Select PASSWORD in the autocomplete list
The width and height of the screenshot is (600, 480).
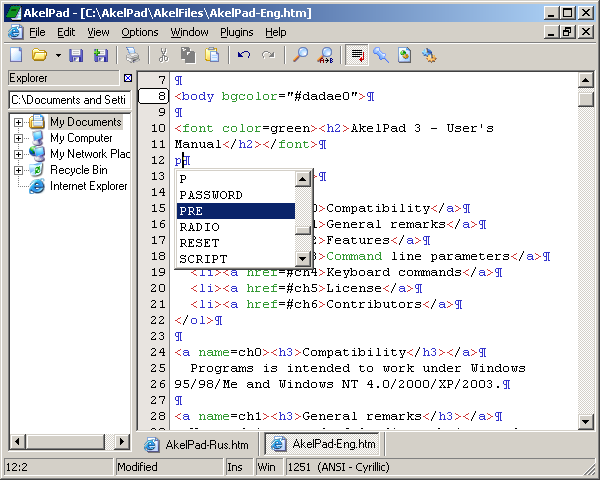[x=211, y=195]
